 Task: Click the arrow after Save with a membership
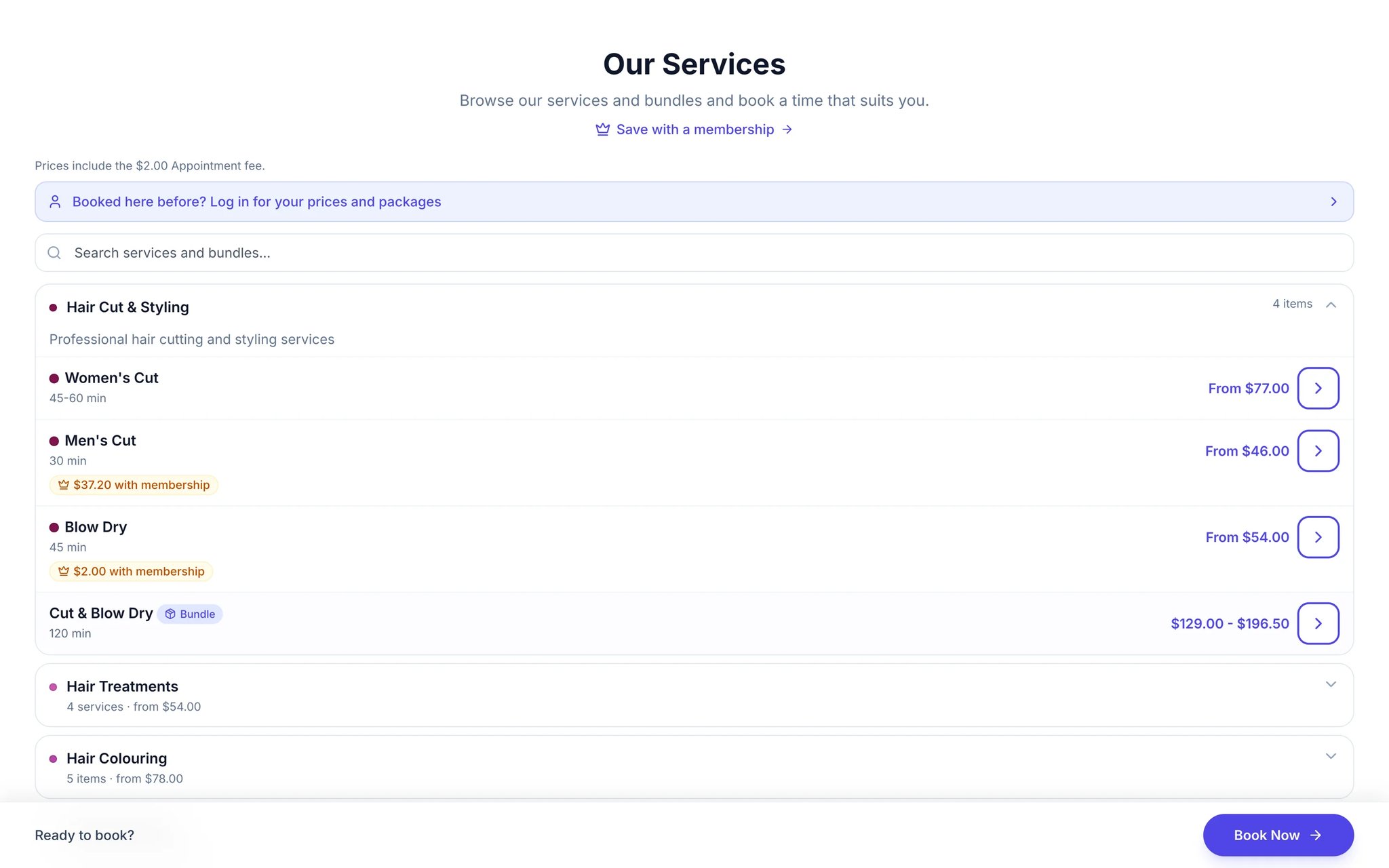coord(787,130)
